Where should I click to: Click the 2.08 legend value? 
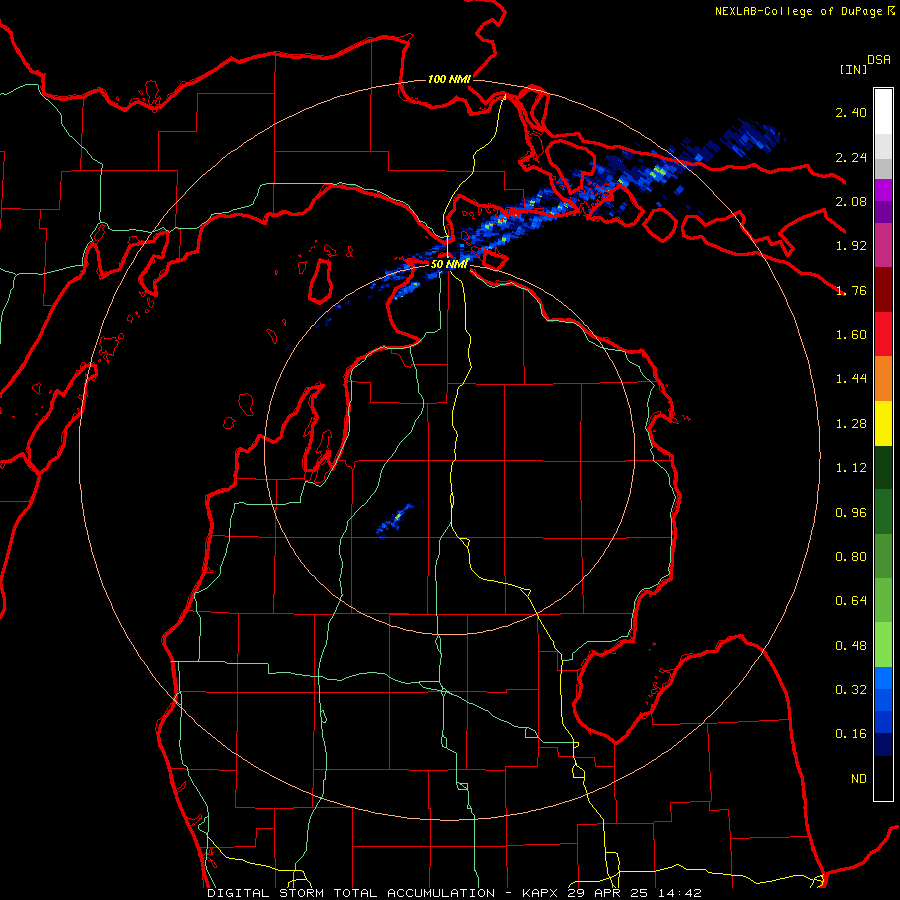pos(851,201)
